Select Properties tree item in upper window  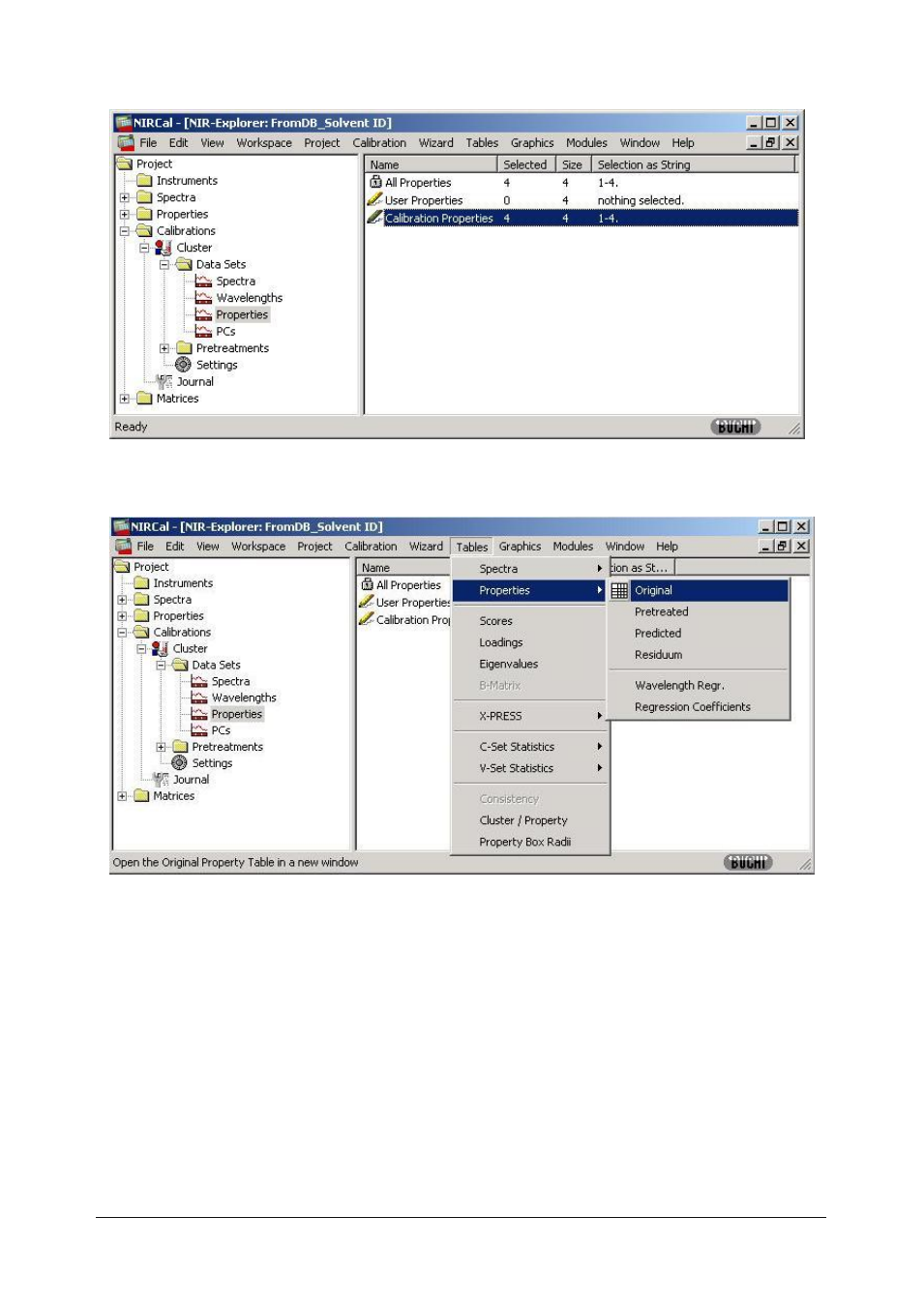(x=242, y=315)
